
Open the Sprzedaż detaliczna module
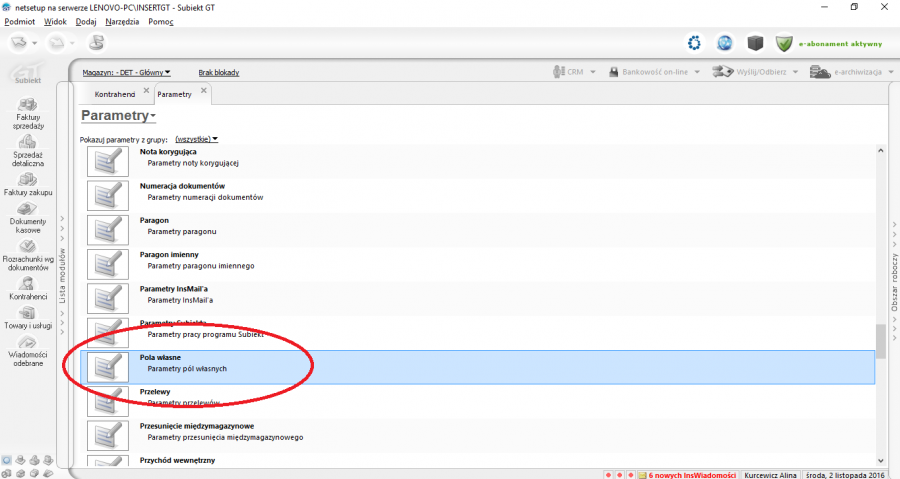coord(28,151)
